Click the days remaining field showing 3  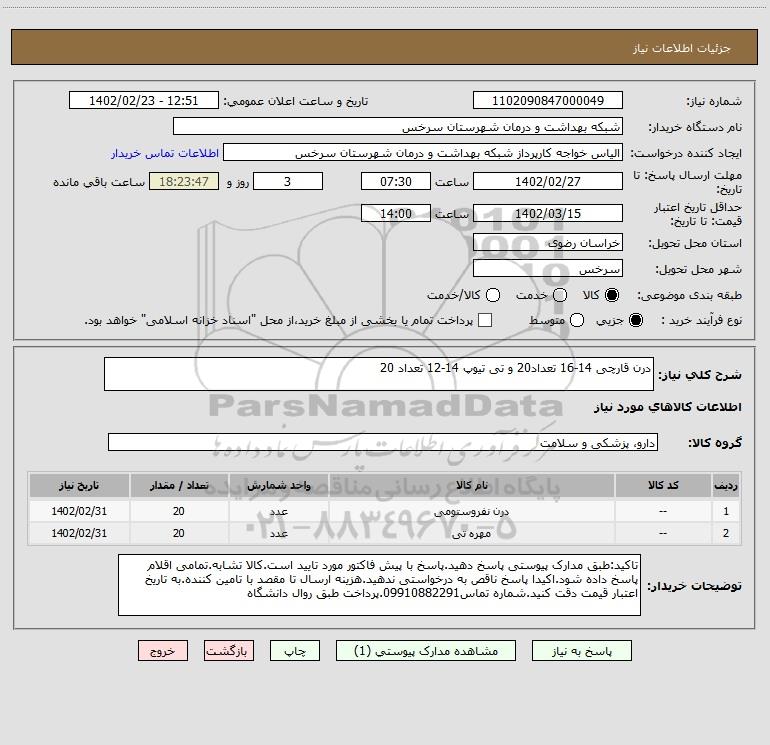[288, 181]
